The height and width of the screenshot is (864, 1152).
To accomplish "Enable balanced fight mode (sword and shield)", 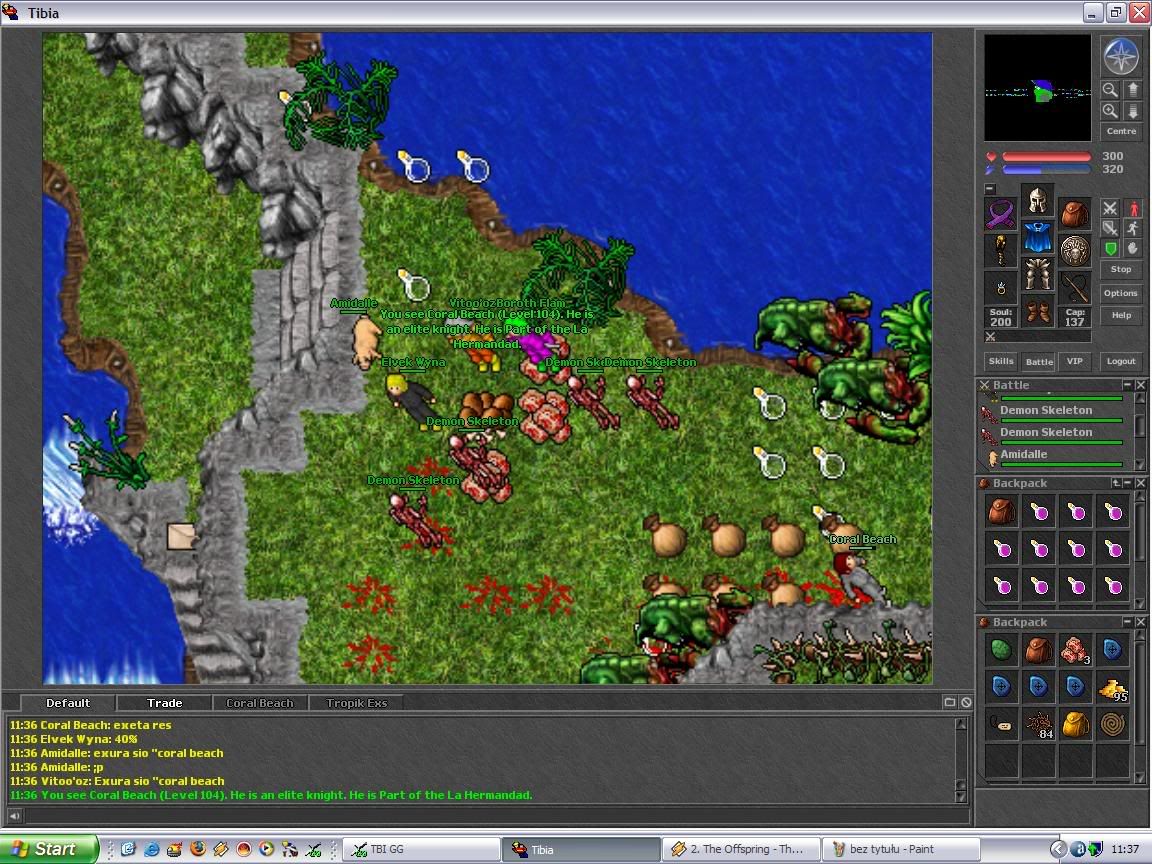I will [x=1110, y=228].
